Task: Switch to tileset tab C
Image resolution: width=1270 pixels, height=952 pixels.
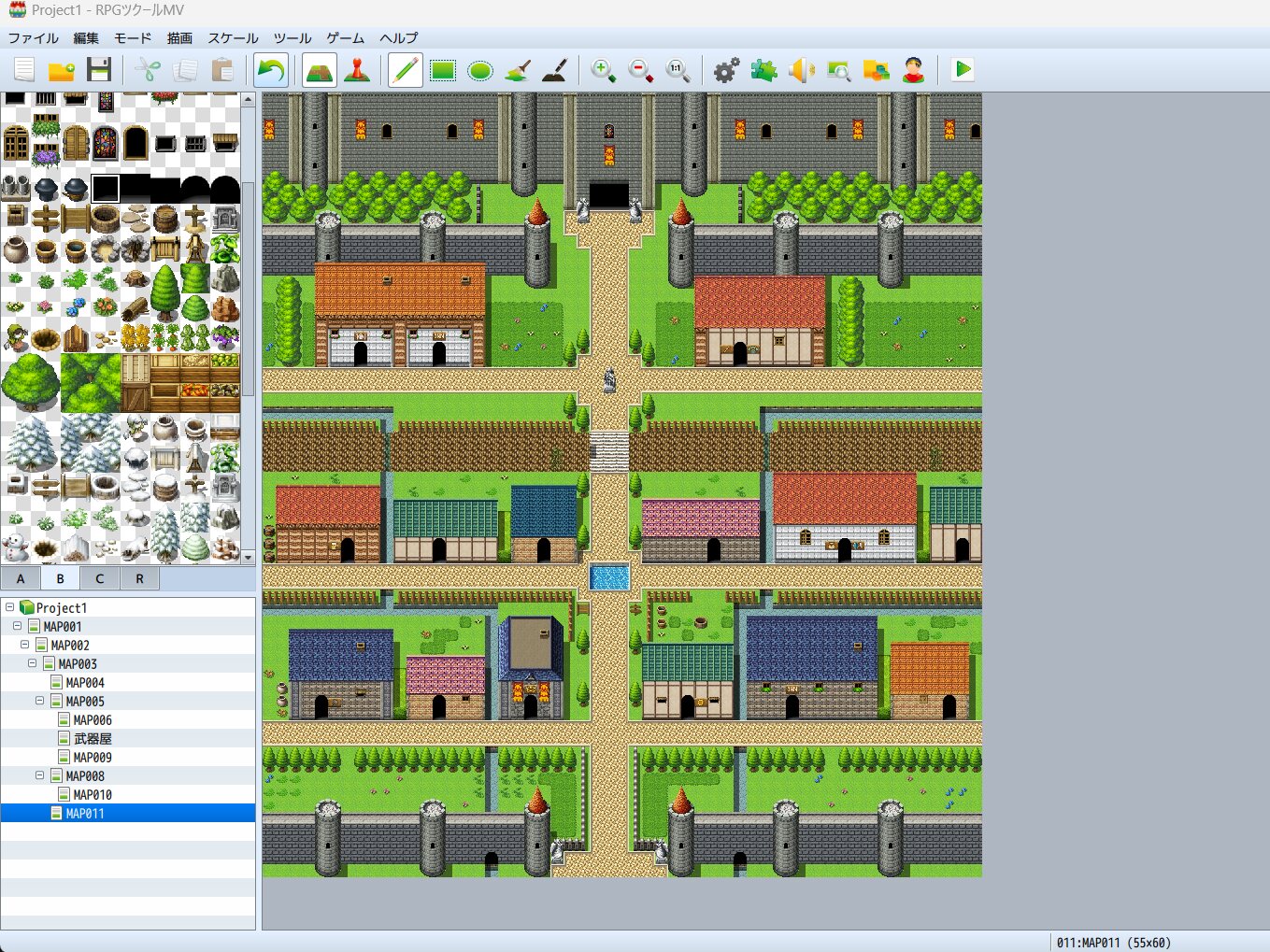Action: [x=100, y=578]
